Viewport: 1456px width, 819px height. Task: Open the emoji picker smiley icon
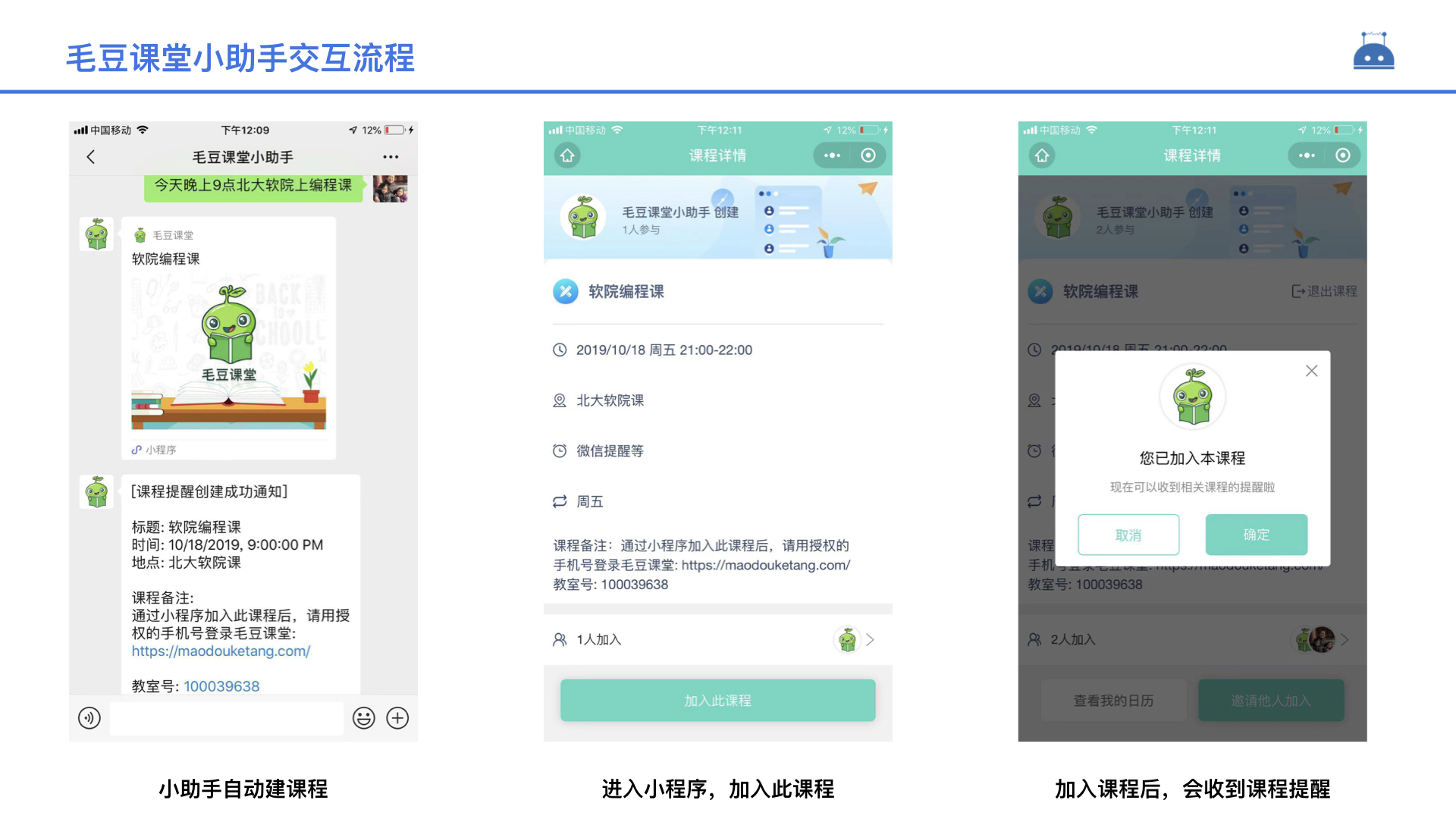pyautogui.click(x=364, y=717)
